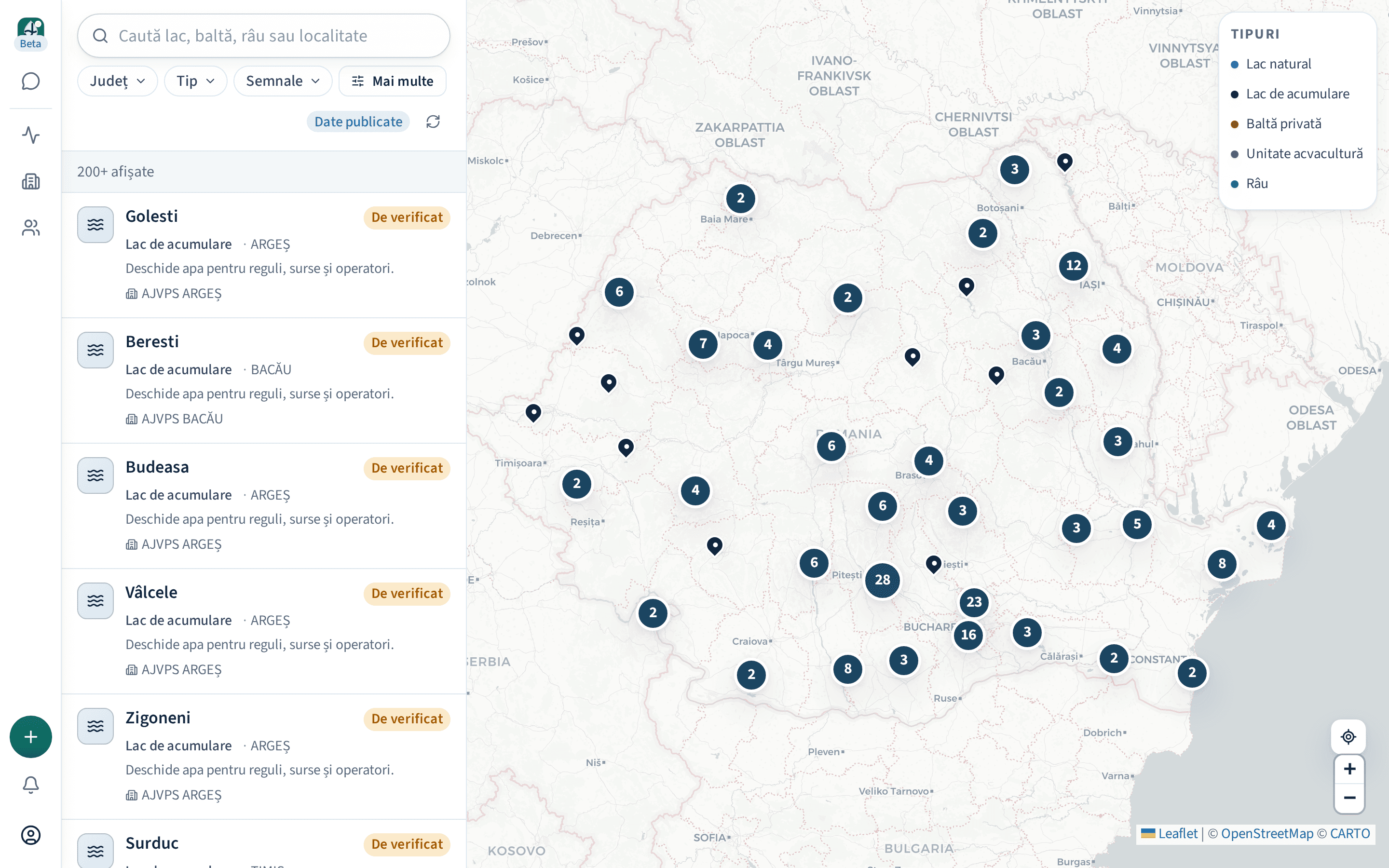Screen dimensions: 1389x868
Task: Click the lake search input field
Action: 263,36
